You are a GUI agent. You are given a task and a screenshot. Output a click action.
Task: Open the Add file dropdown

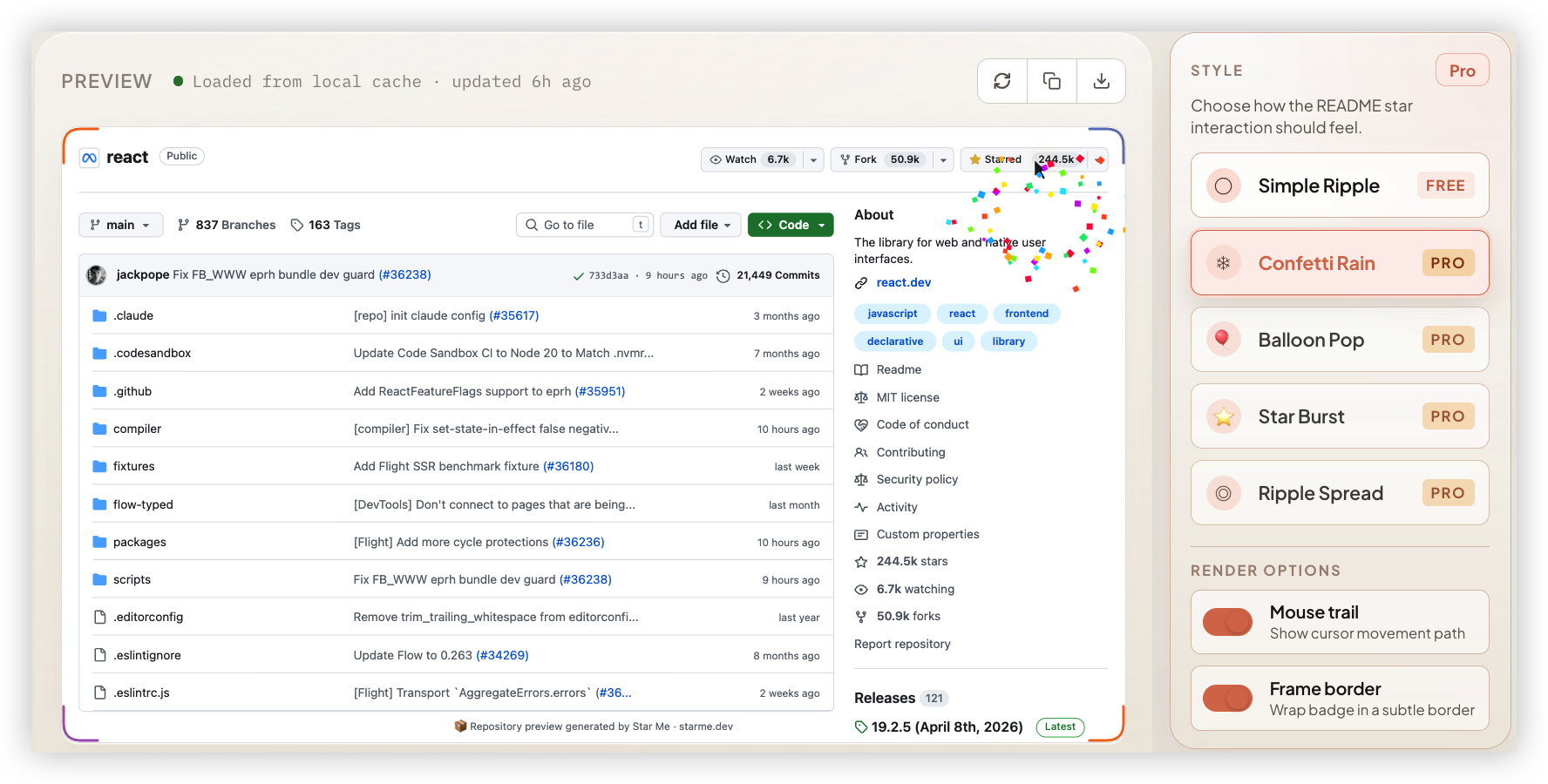(x=702, y=225)
